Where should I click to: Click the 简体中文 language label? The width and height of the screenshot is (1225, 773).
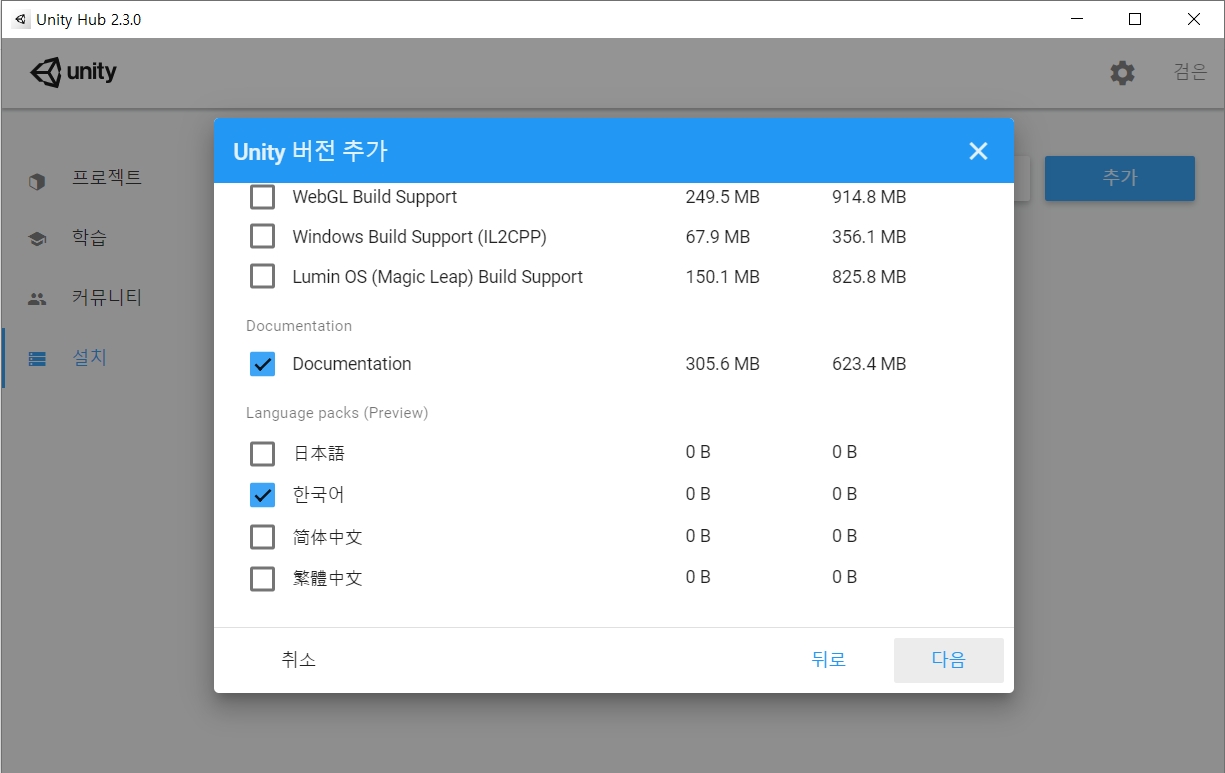[327, 537]
